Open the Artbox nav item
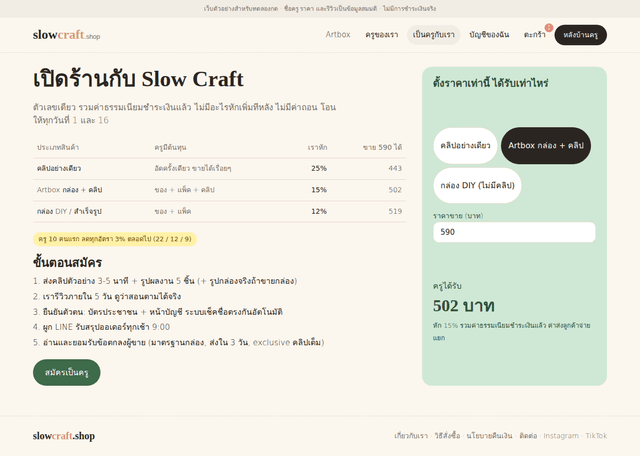Screen dimensions: 640x456 [x=338, y=35]
